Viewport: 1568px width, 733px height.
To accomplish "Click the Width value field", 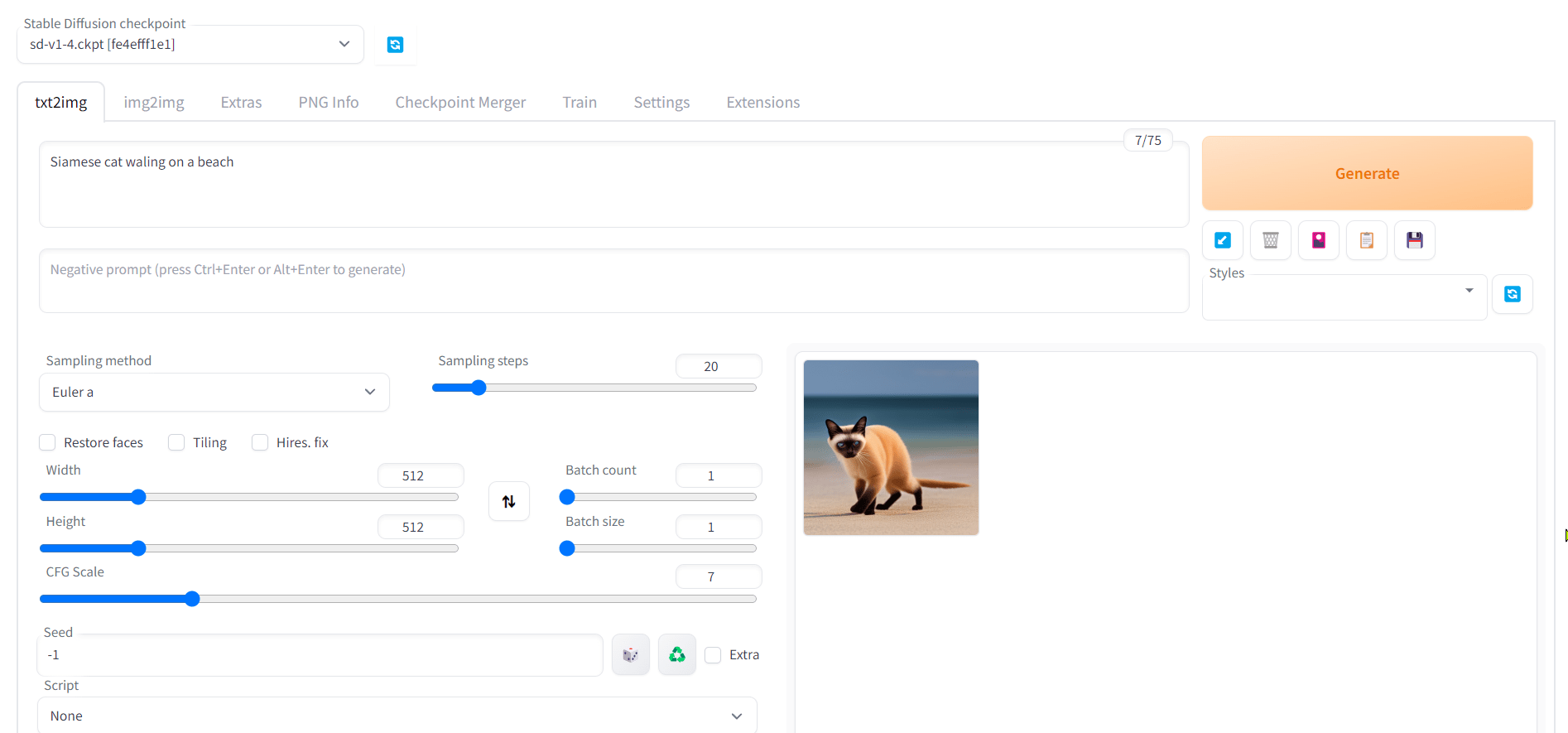I will point(421,475).
